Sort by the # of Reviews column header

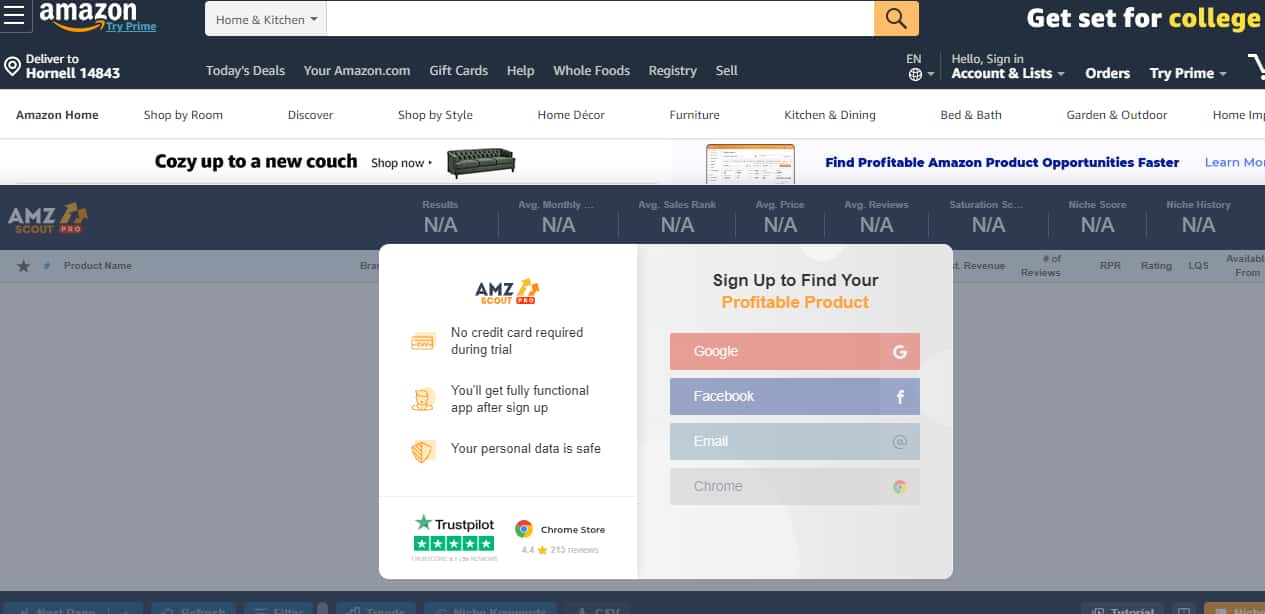click(x=1041, y=266)
